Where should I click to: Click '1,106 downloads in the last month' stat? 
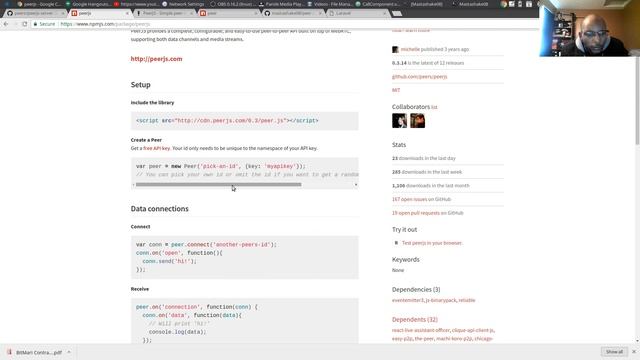[x=431, y=186]
